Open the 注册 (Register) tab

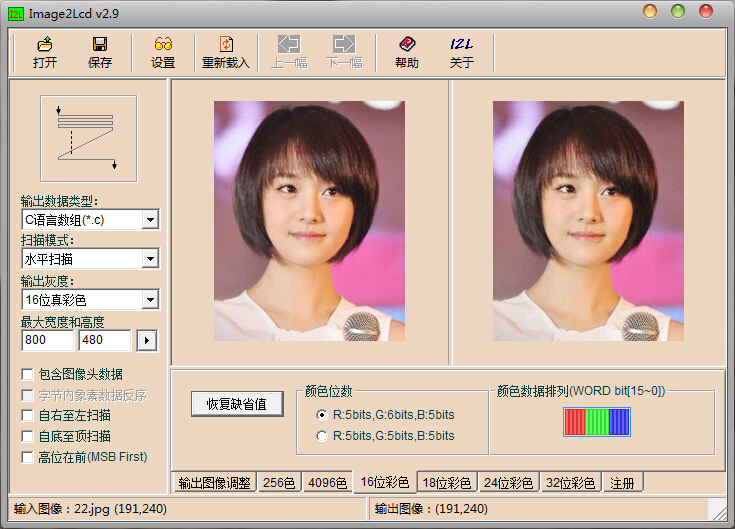click(622, 483)
